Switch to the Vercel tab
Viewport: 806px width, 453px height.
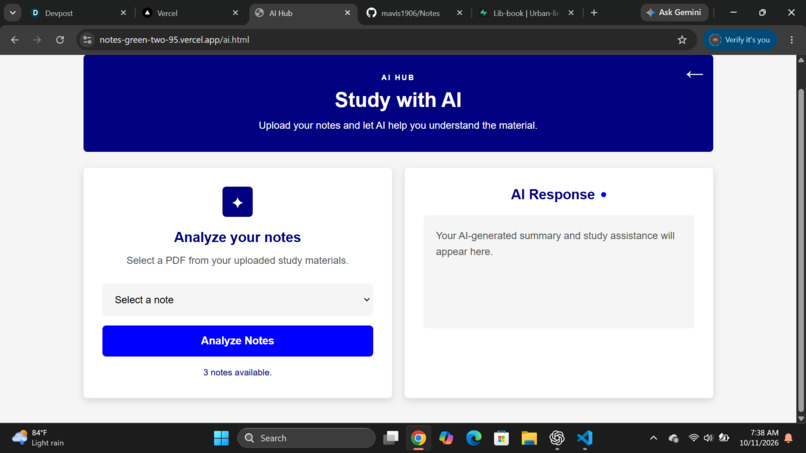coord(190,13)
